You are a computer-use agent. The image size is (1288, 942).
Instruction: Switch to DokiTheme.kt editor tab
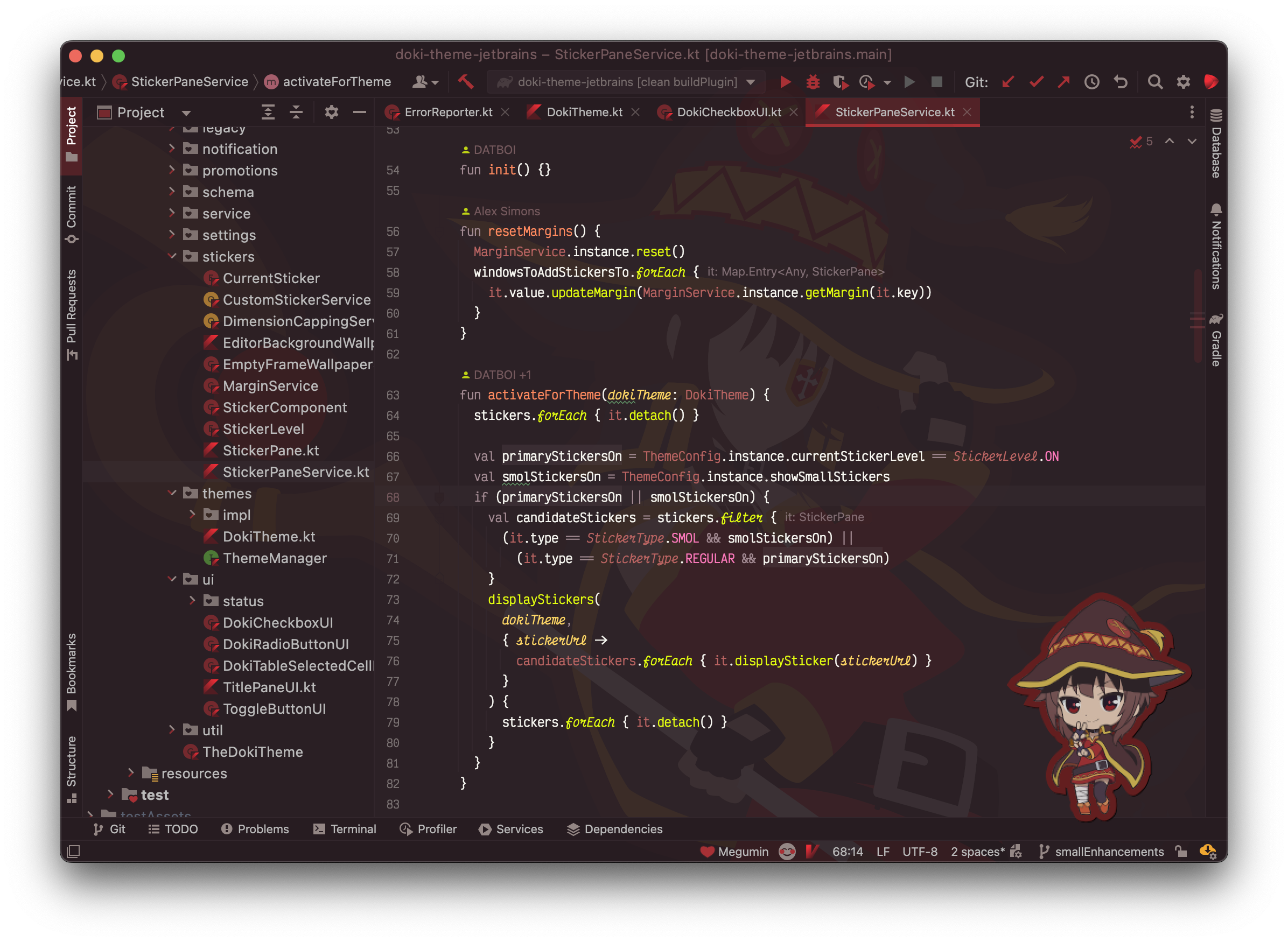(584, 112)
